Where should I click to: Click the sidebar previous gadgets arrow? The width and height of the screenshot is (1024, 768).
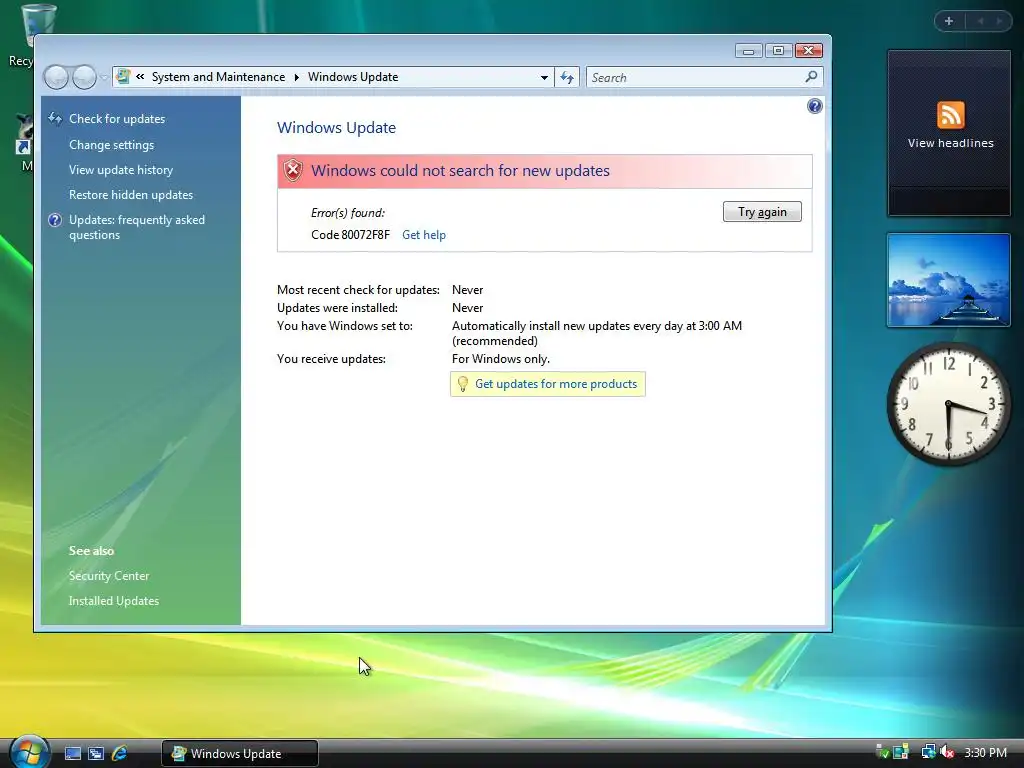click(x=980, y=21)
